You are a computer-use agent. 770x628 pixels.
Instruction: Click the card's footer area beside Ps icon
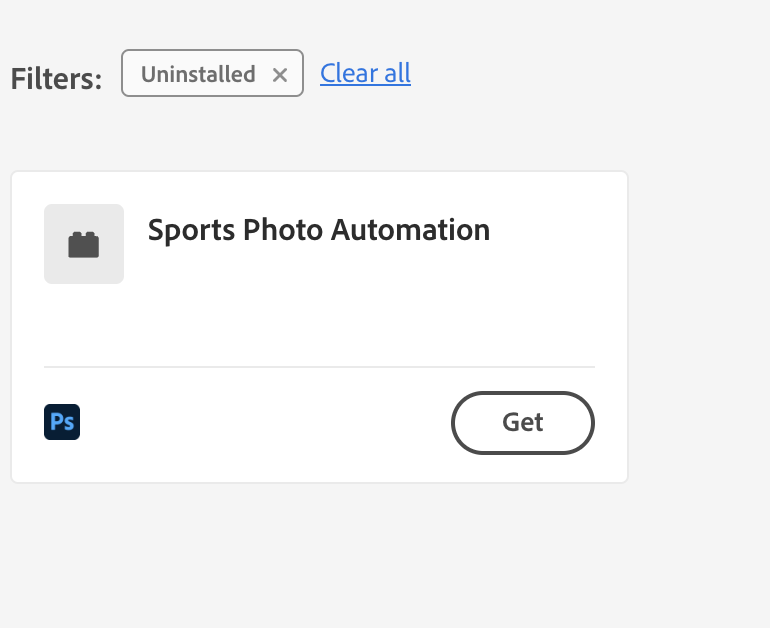point(265,422)
